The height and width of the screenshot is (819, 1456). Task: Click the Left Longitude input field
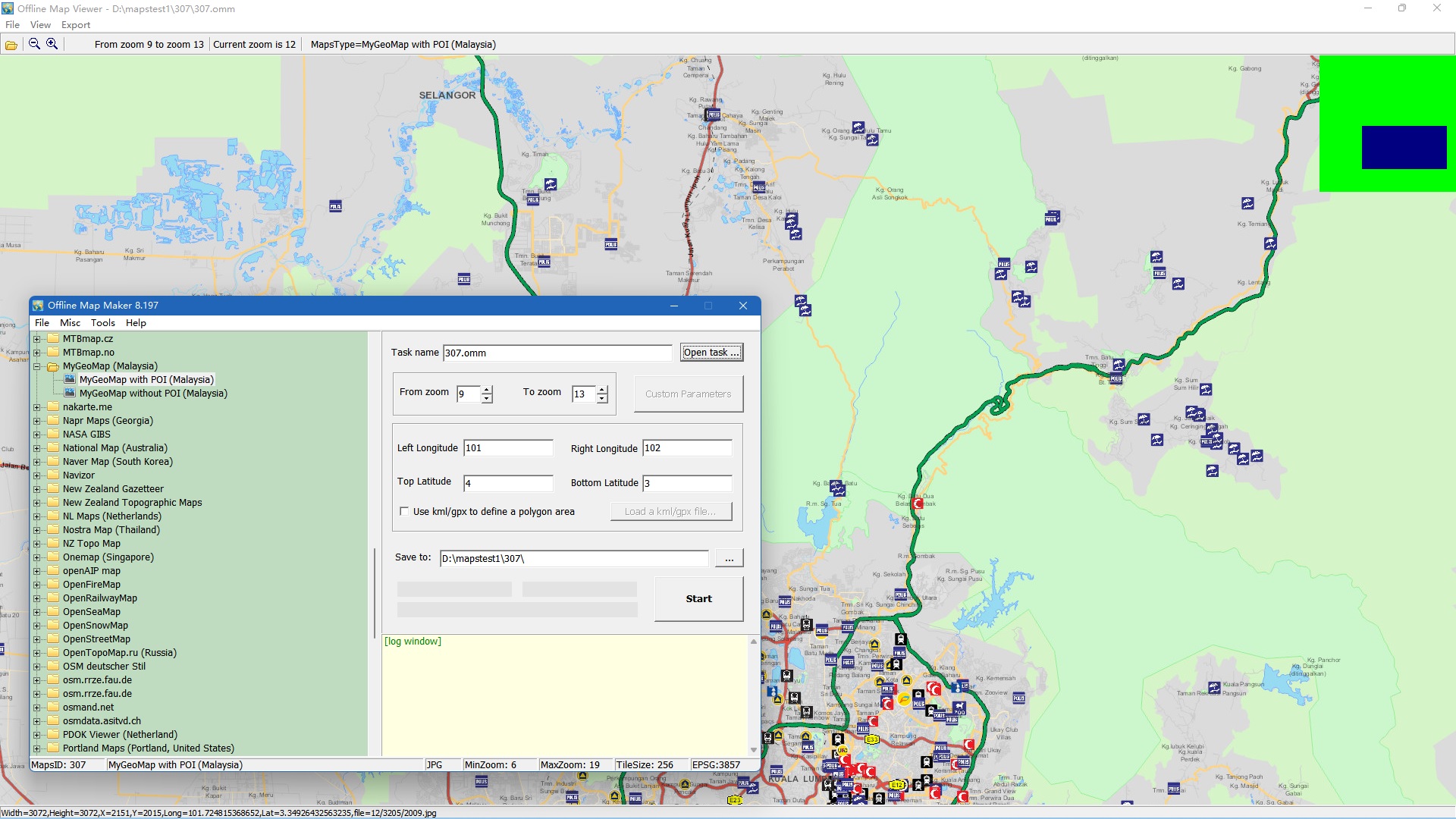[508, 447]
